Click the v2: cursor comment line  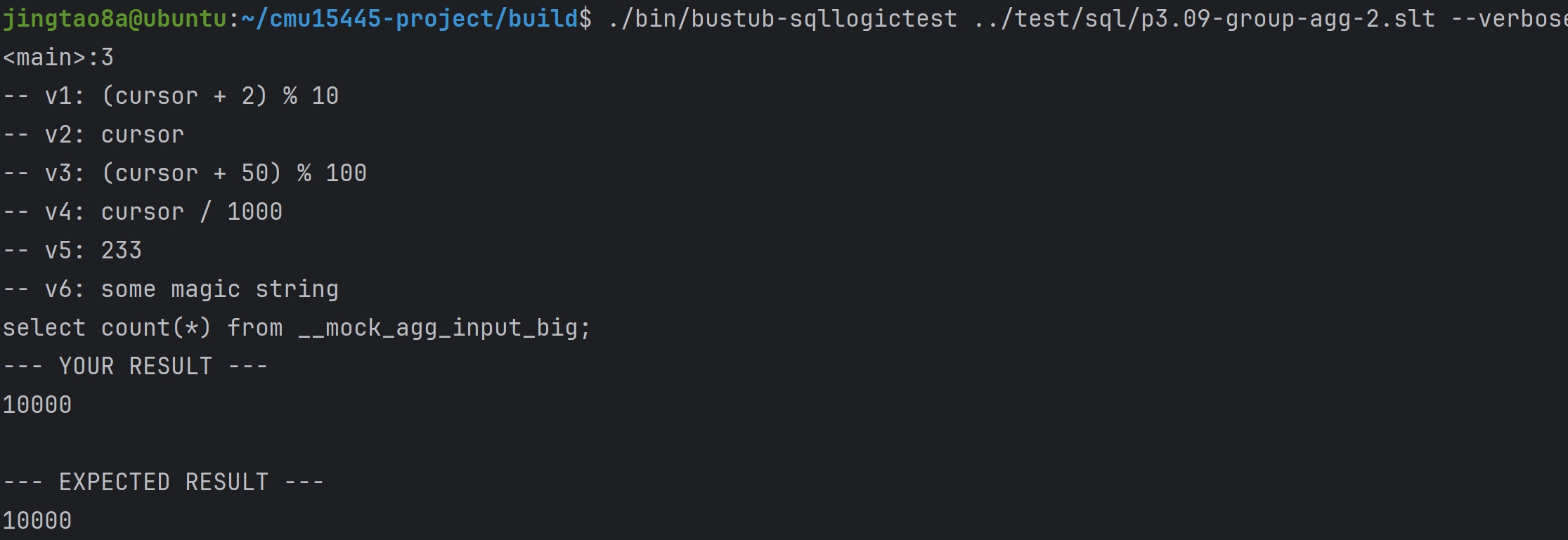pyautogui.click(x=93, y=135)
